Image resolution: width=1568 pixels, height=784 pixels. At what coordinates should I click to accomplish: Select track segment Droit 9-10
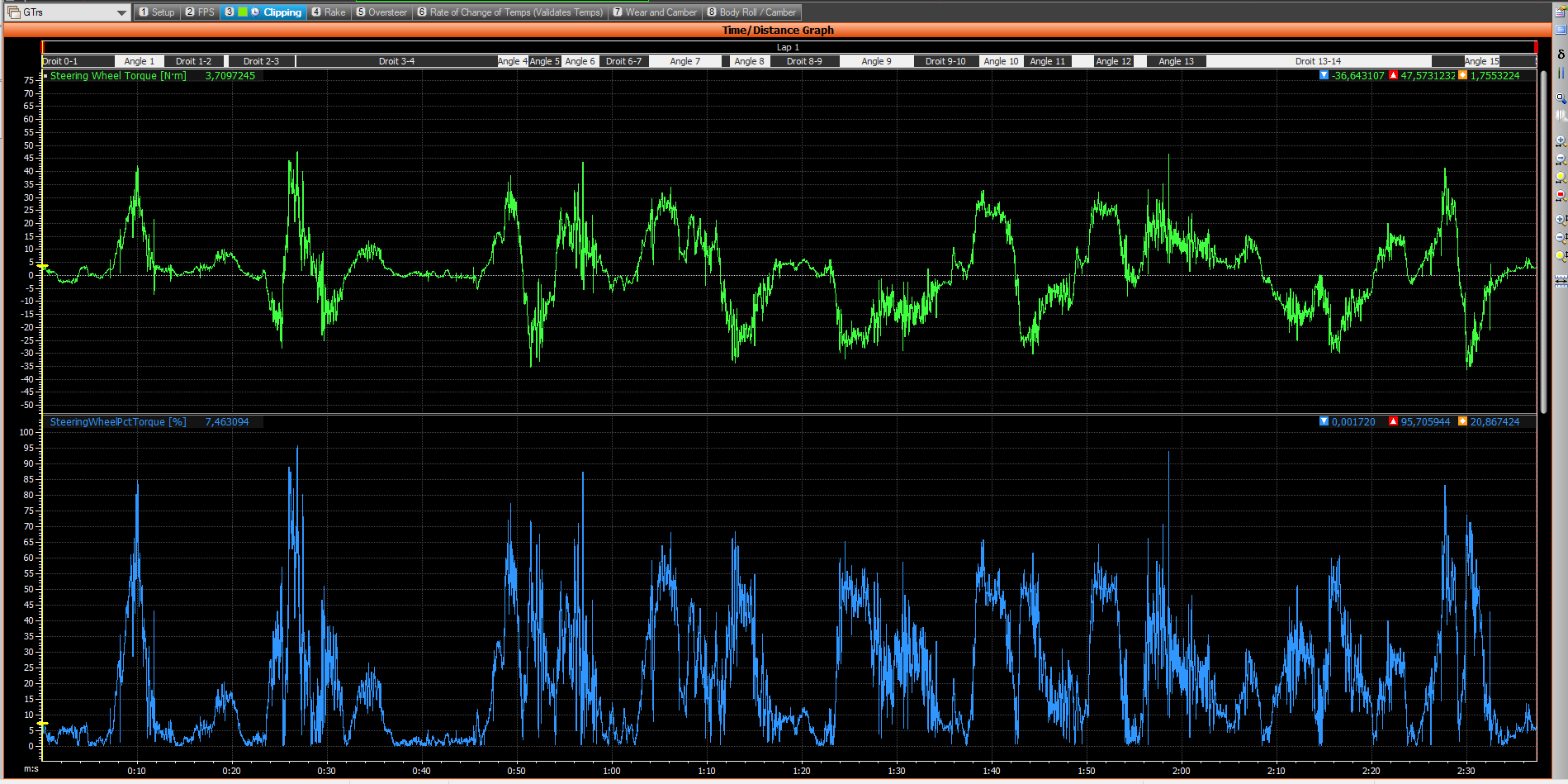coord(945,61)
